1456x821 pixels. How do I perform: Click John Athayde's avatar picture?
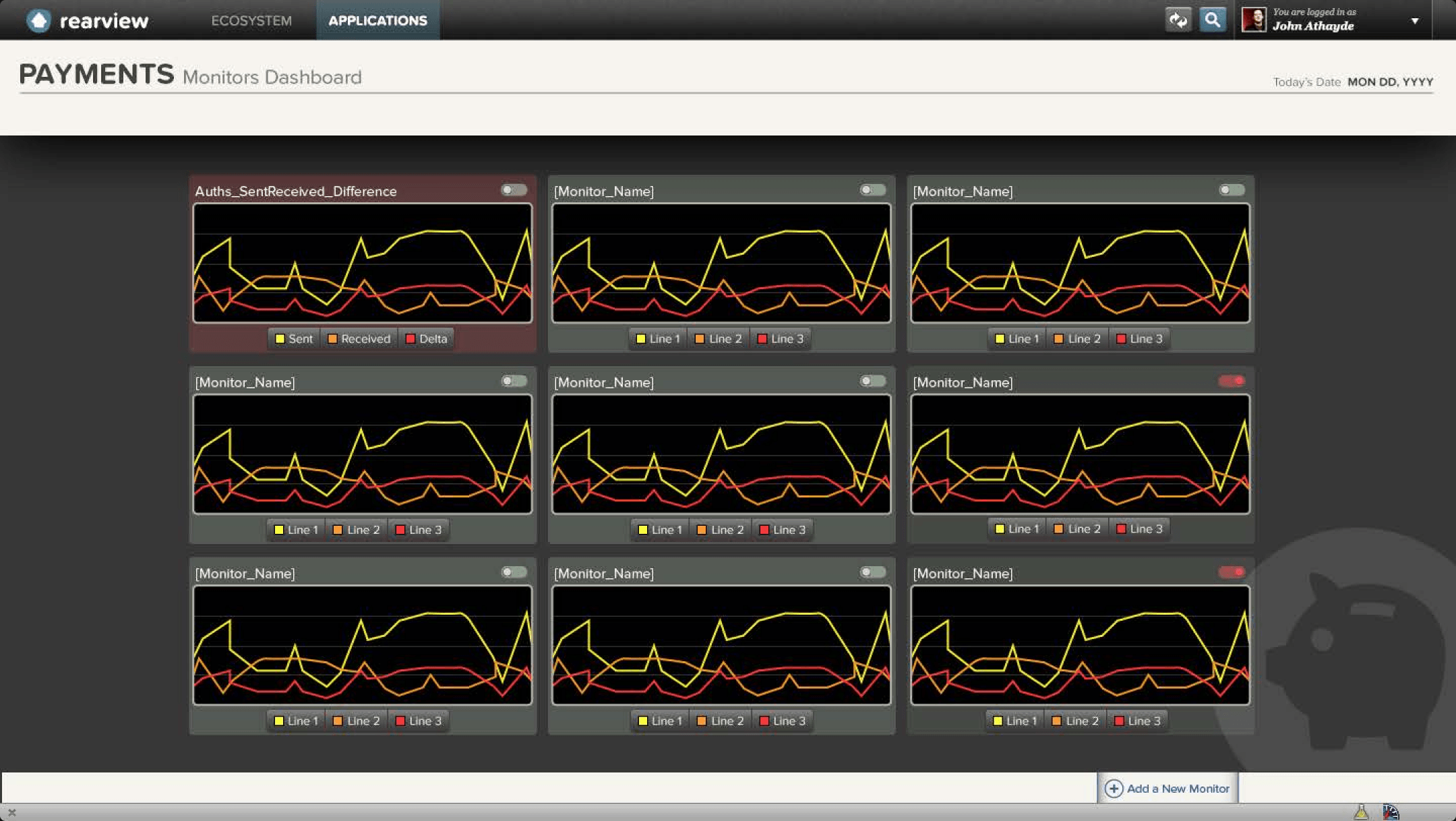point(1254,20)
